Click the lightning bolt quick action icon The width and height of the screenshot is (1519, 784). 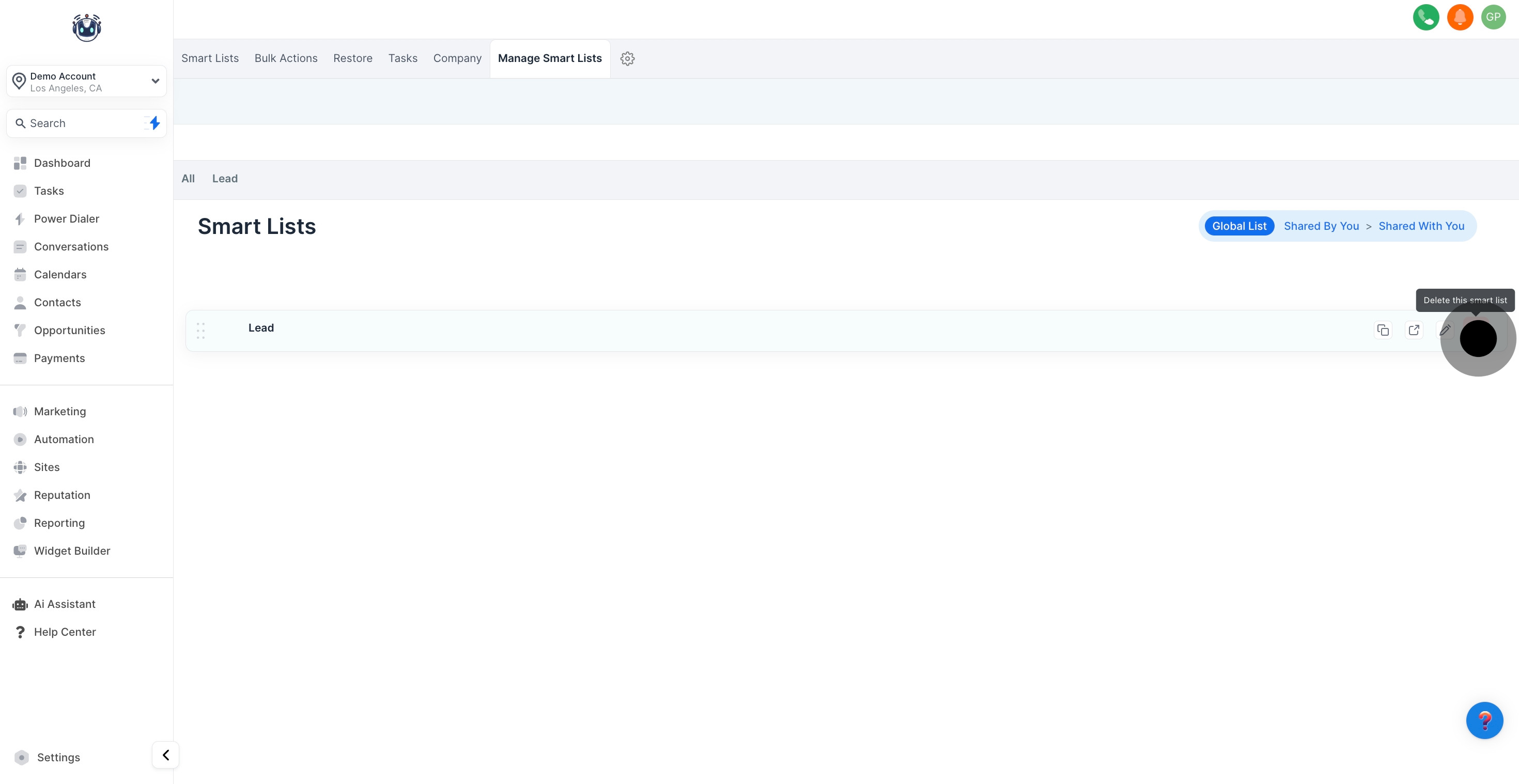(154, 123)
